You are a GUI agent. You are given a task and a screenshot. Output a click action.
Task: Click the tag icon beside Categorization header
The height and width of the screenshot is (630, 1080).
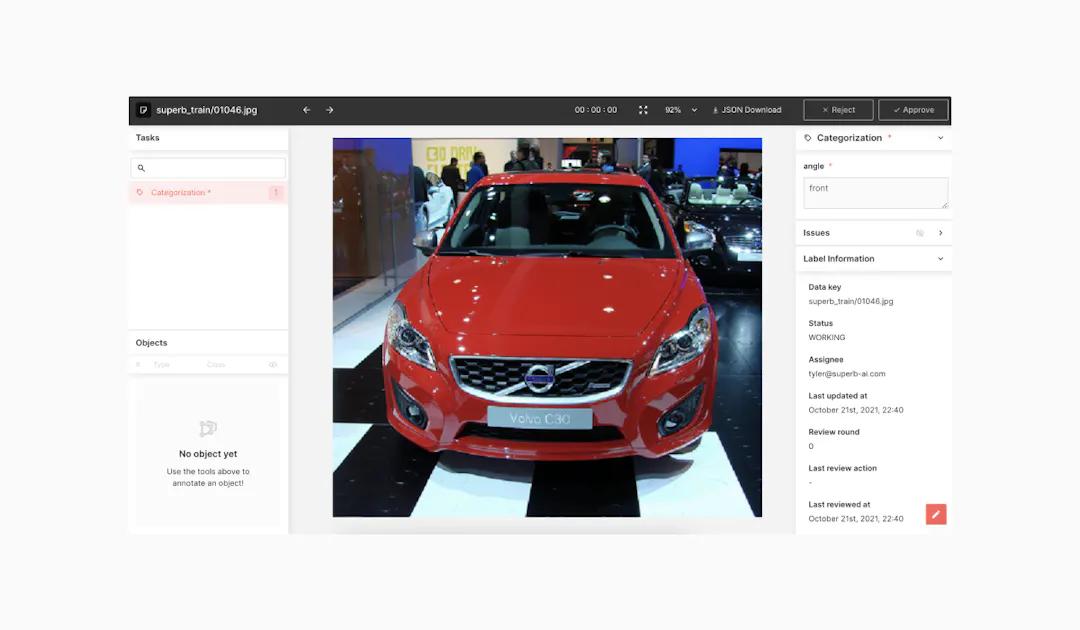click(808, 138)
